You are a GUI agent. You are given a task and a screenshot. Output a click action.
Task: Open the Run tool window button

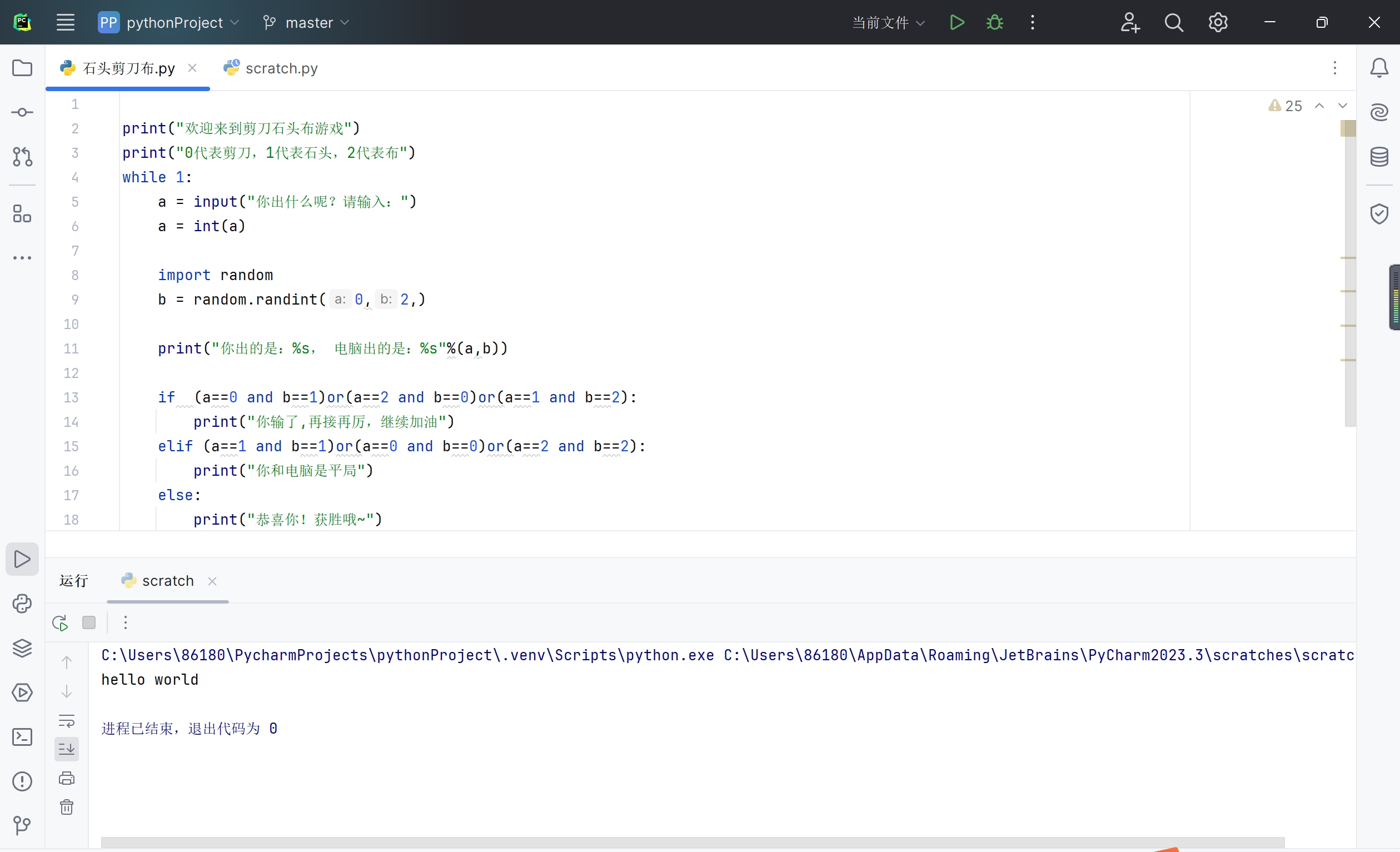point(22,560)
